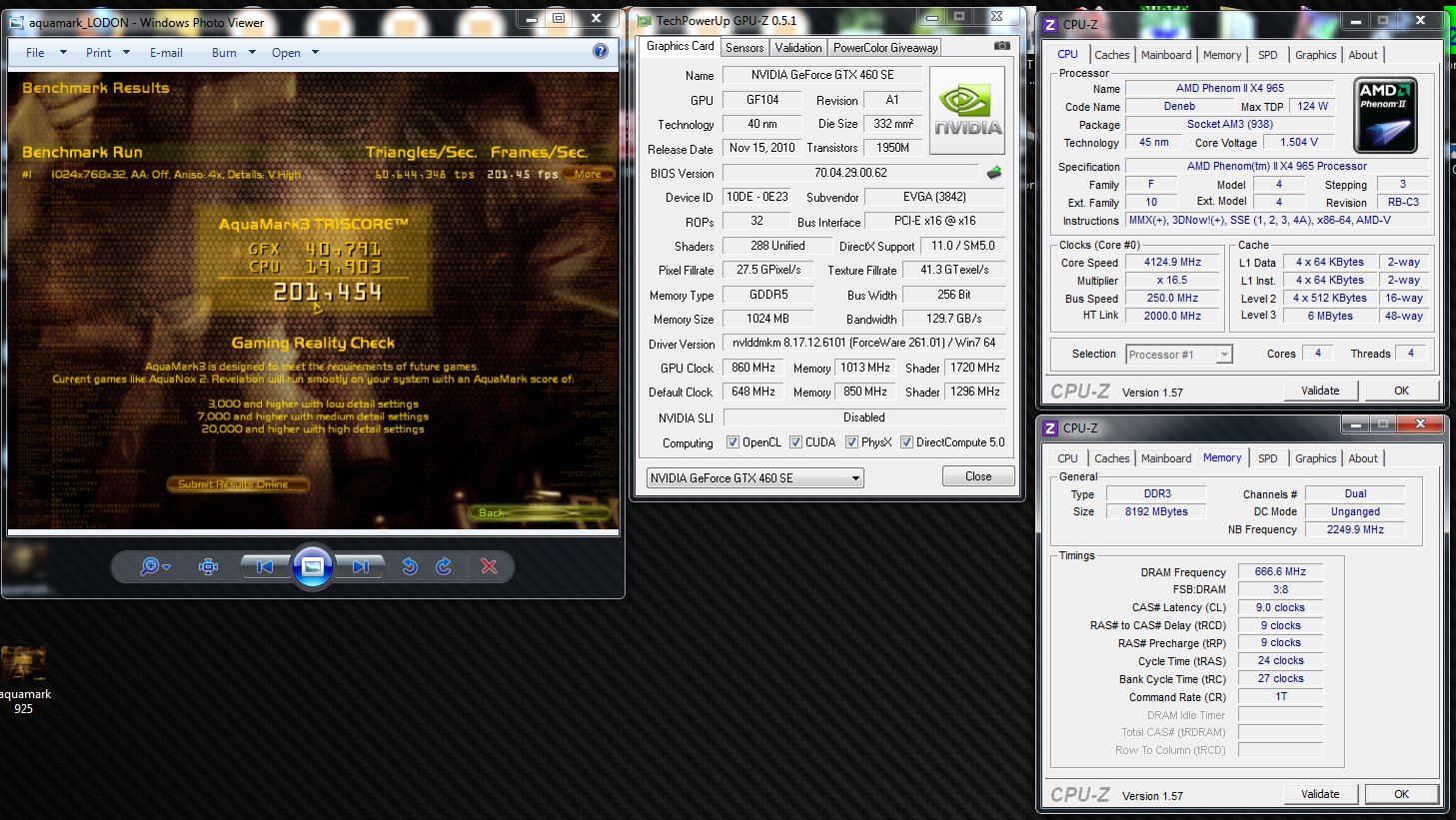Click the GPU Name field in GPU-Z
Viewport: 1456px width, 820px height.
tap(822, 75)
